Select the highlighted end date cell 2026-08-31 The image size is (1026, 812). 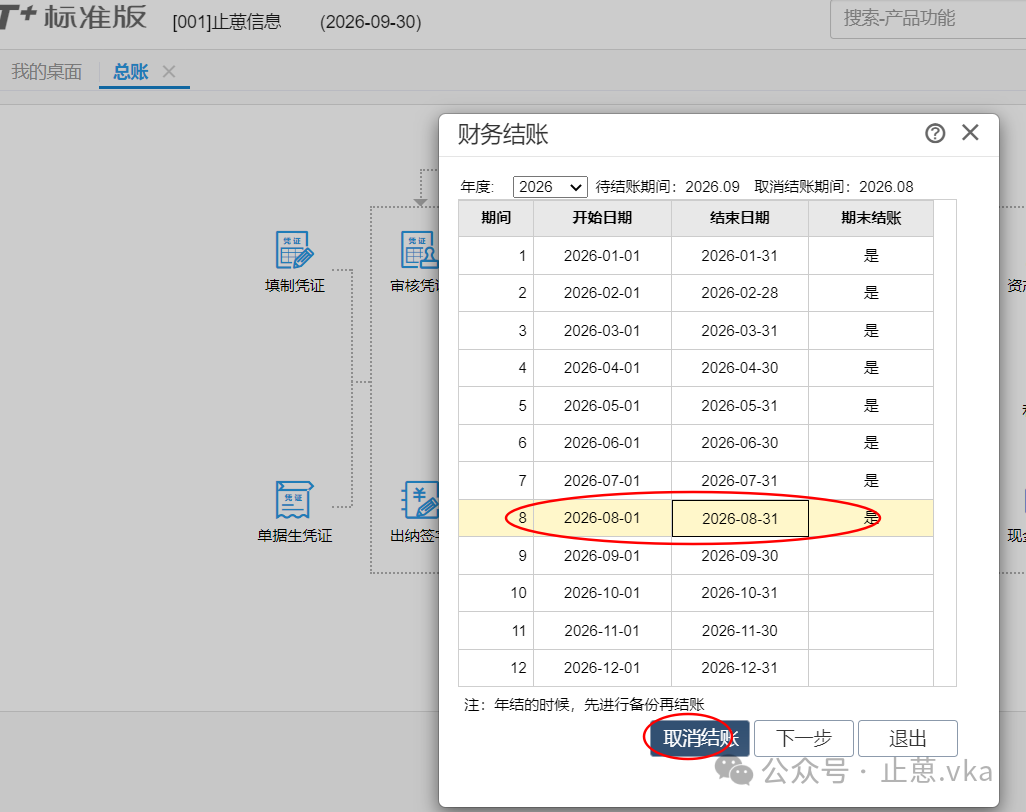[x=740, y=518]
